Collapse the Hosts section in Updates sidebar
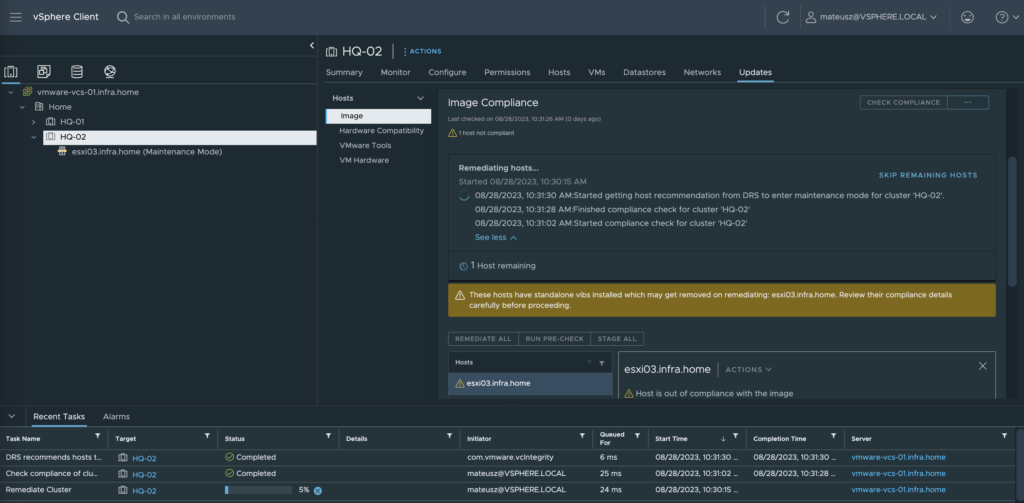Screen dimensions: 1024x503 (421, 98)
